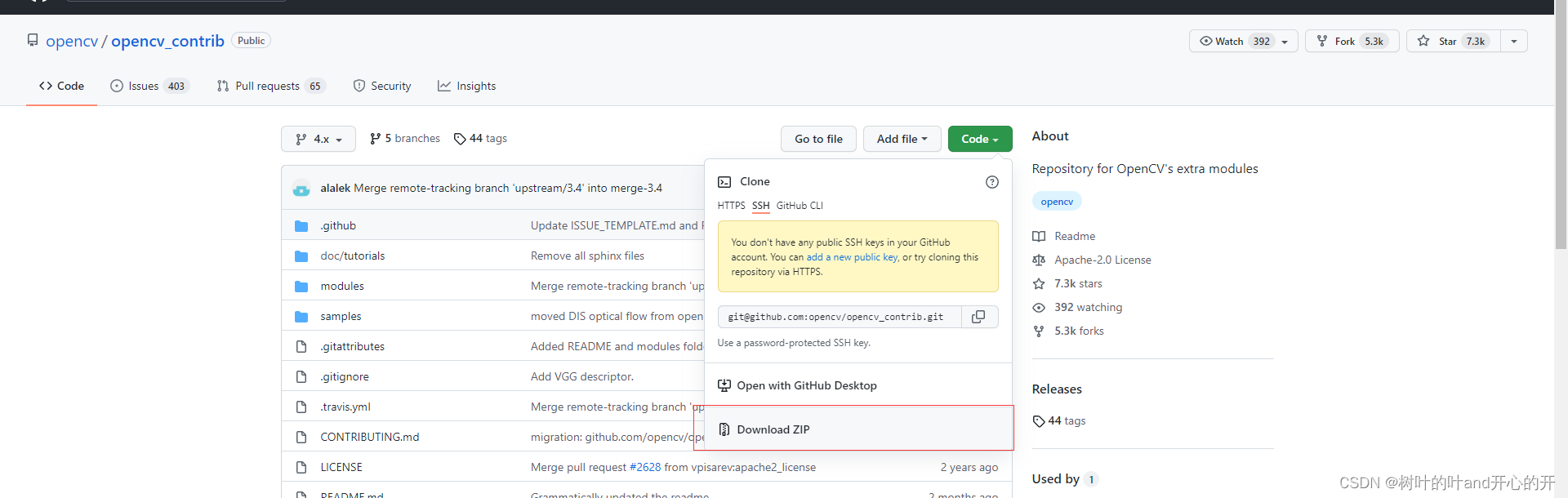This screenshot has width=1568, height=498.
Task: View the 44 tags link near branches
Action: 480,138
